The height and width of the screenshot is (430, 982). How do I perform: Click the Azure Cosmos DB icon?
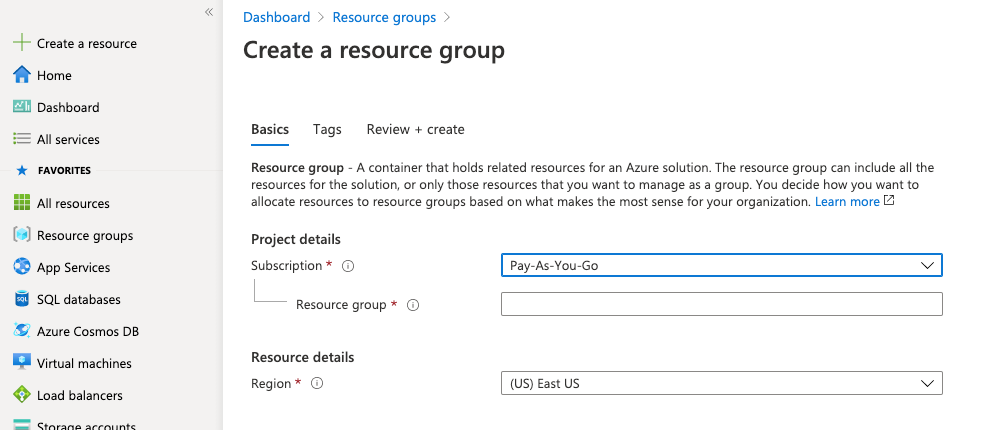tap(21, 331)
